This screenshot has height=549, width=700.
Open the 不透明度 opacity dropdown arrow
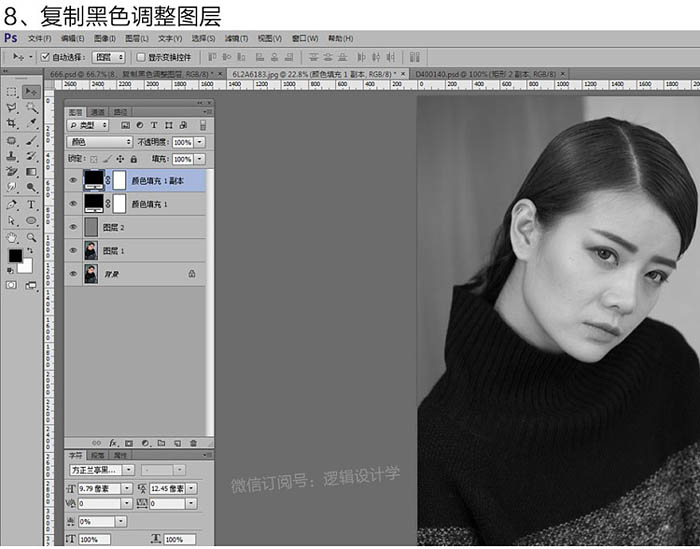[200, 142]
